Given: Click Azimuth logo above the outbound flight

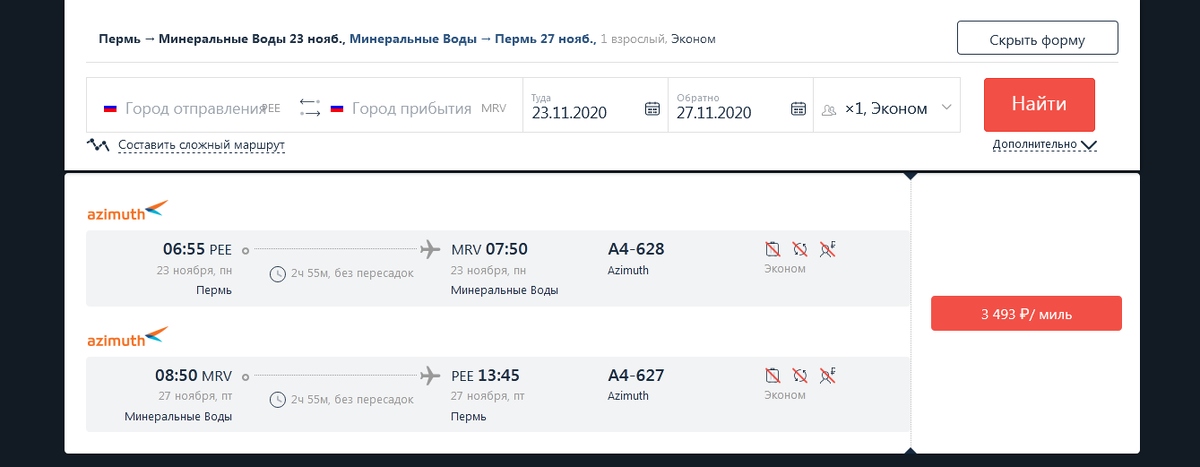Looking at the screenshot, I should 128,211.
